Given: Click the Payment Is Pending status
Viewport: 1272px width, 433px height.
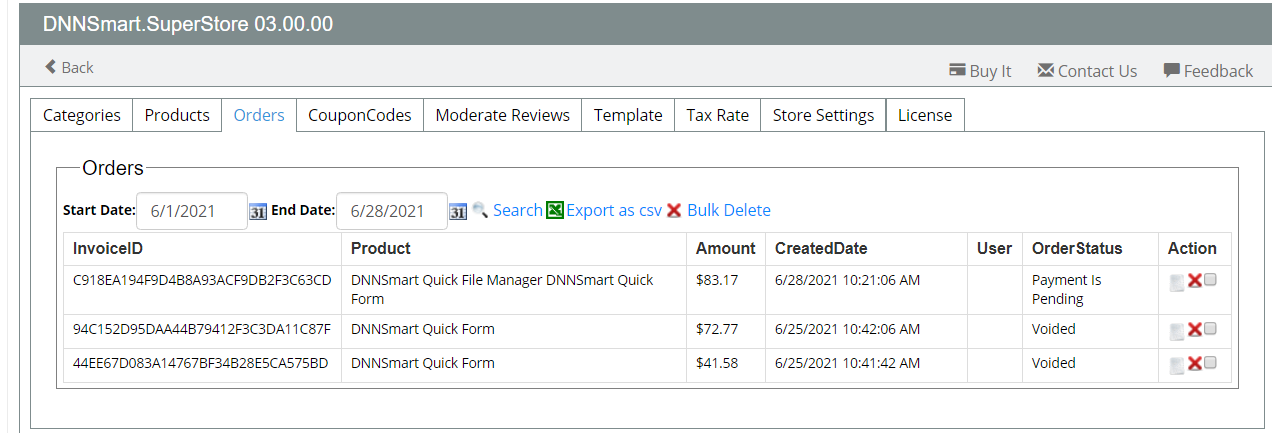Looking at the screenshot, I should pos(1066,289).
